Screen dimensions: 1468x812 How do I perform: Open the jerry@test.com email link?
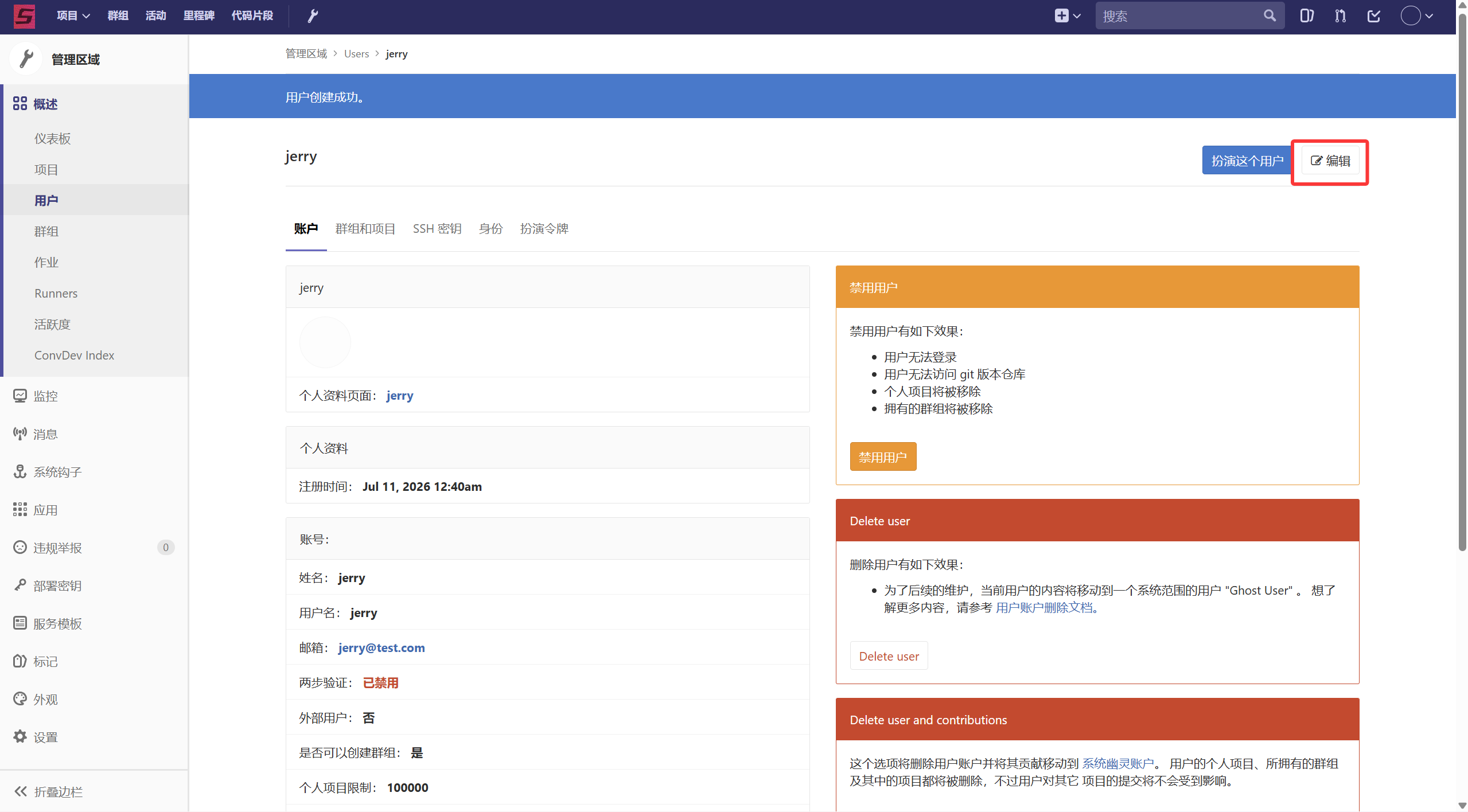tap(381, 647)
